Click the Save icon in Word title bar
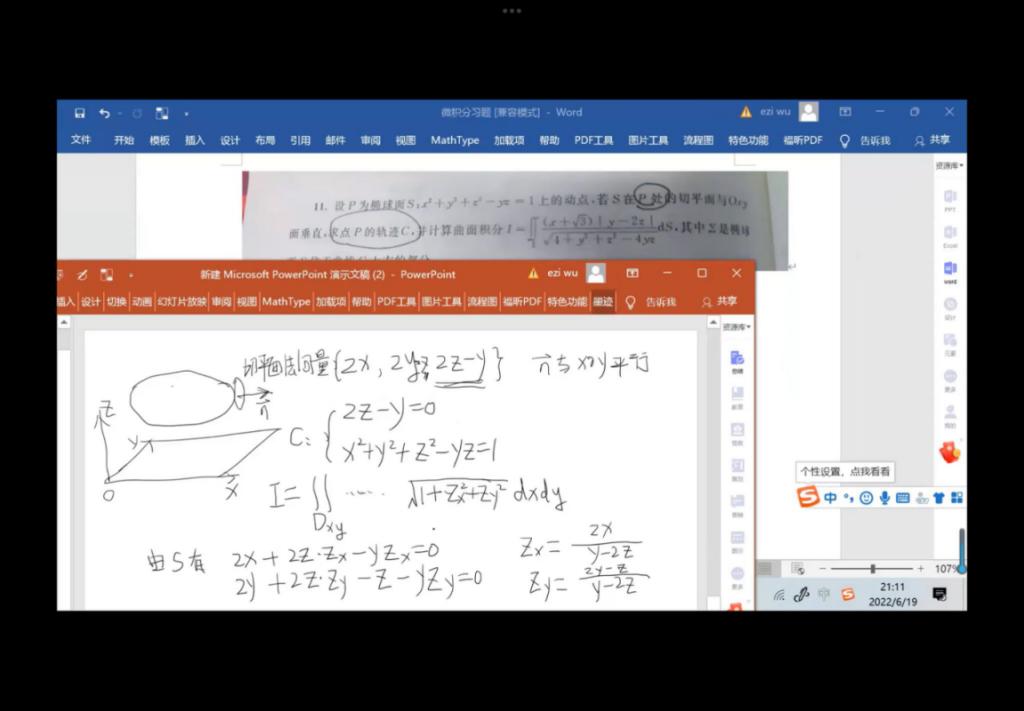1024x711 pixels. click(79, 113)
